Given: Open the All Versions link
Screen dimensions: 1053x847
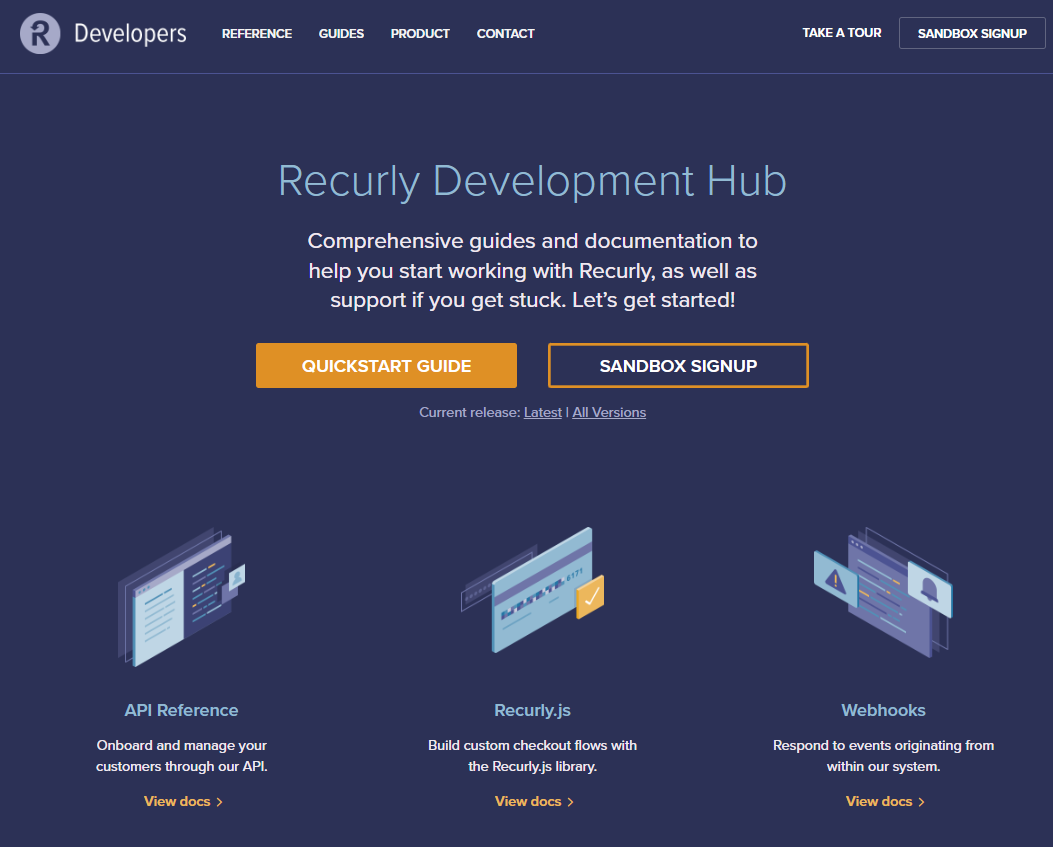Looking at the screenshot, I should pos(609,412).
